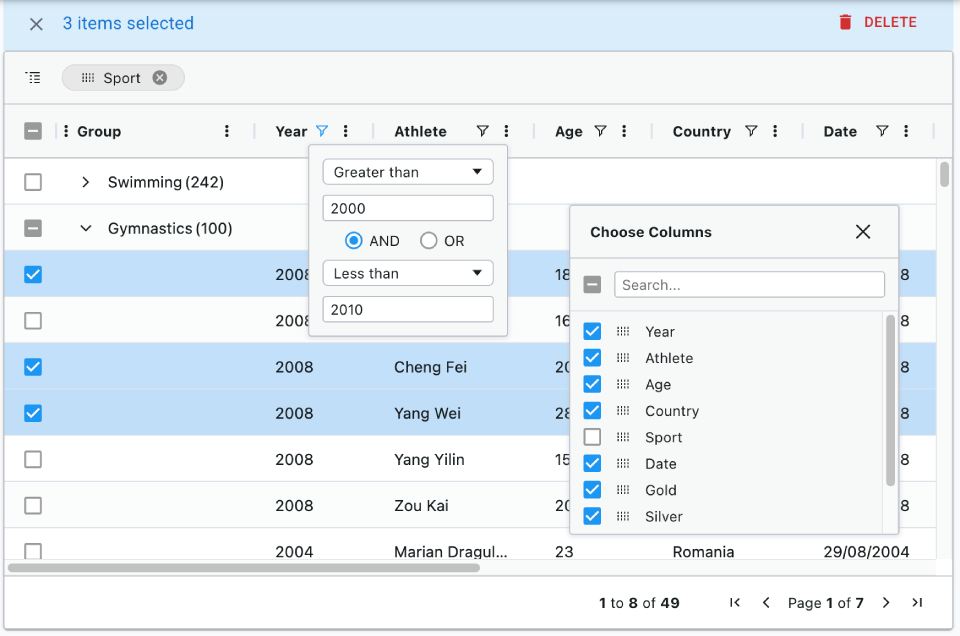The width and height of the screenshot is (960, 636).
Task: Click the column search field
Action: [749, 285]
